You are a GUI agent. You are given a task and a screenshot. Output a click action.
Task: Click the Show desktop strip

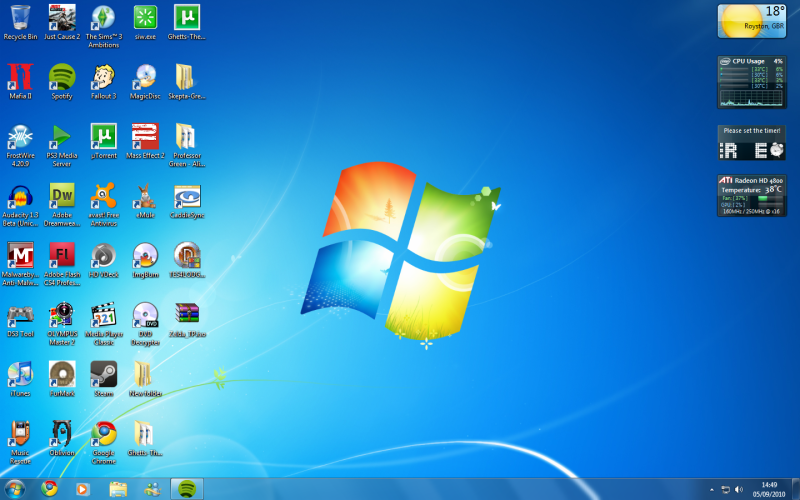795,489
